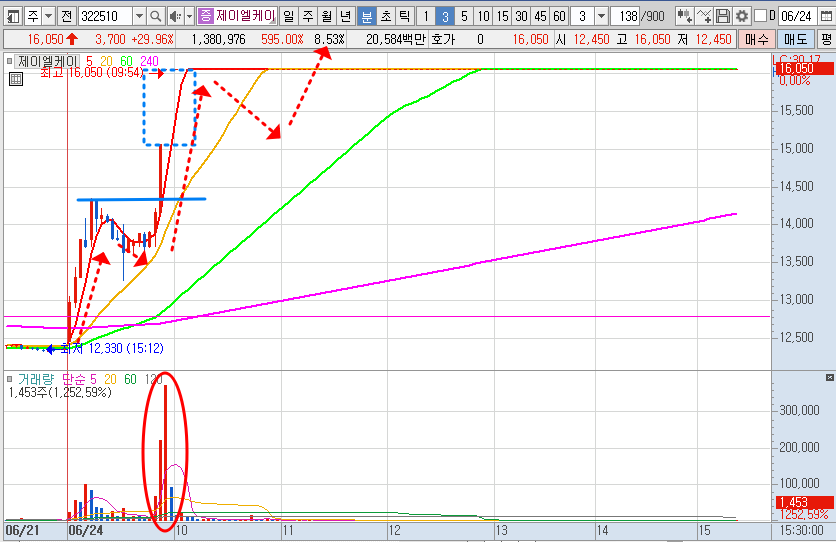Viewport: 836px width, 542px height.
Task: Click the magenta 240 moving average legend
Action: [x=149, y=61]
